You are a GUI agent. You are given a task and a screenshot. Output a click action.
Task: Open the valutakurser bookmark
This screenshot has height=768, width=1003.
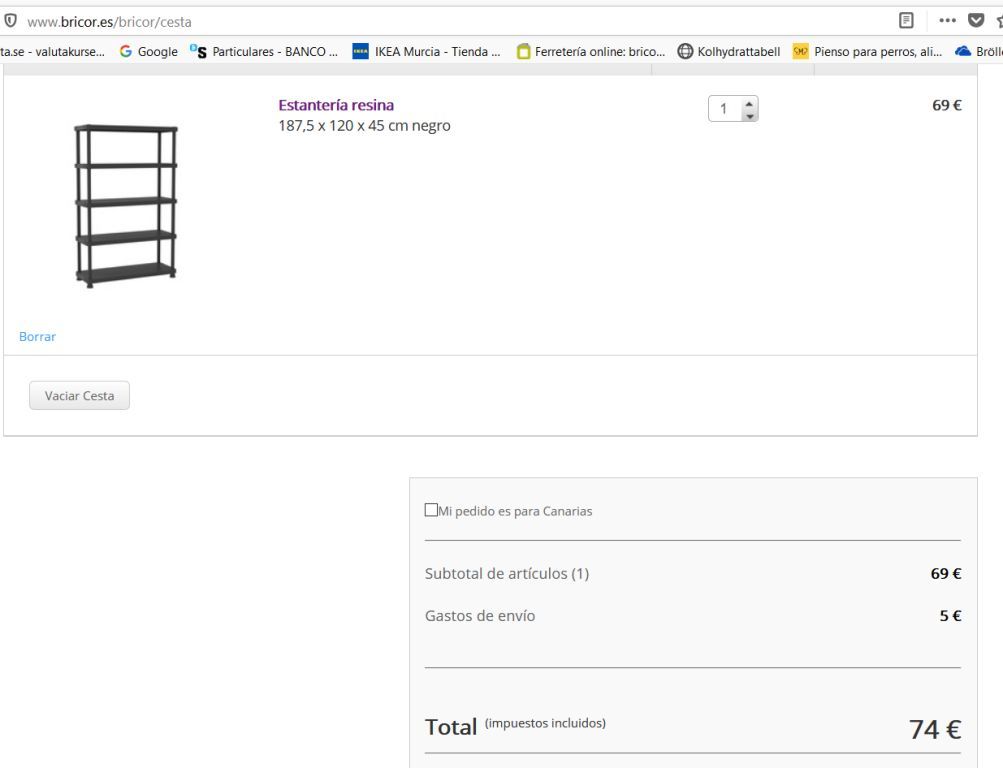pos(52,52)
